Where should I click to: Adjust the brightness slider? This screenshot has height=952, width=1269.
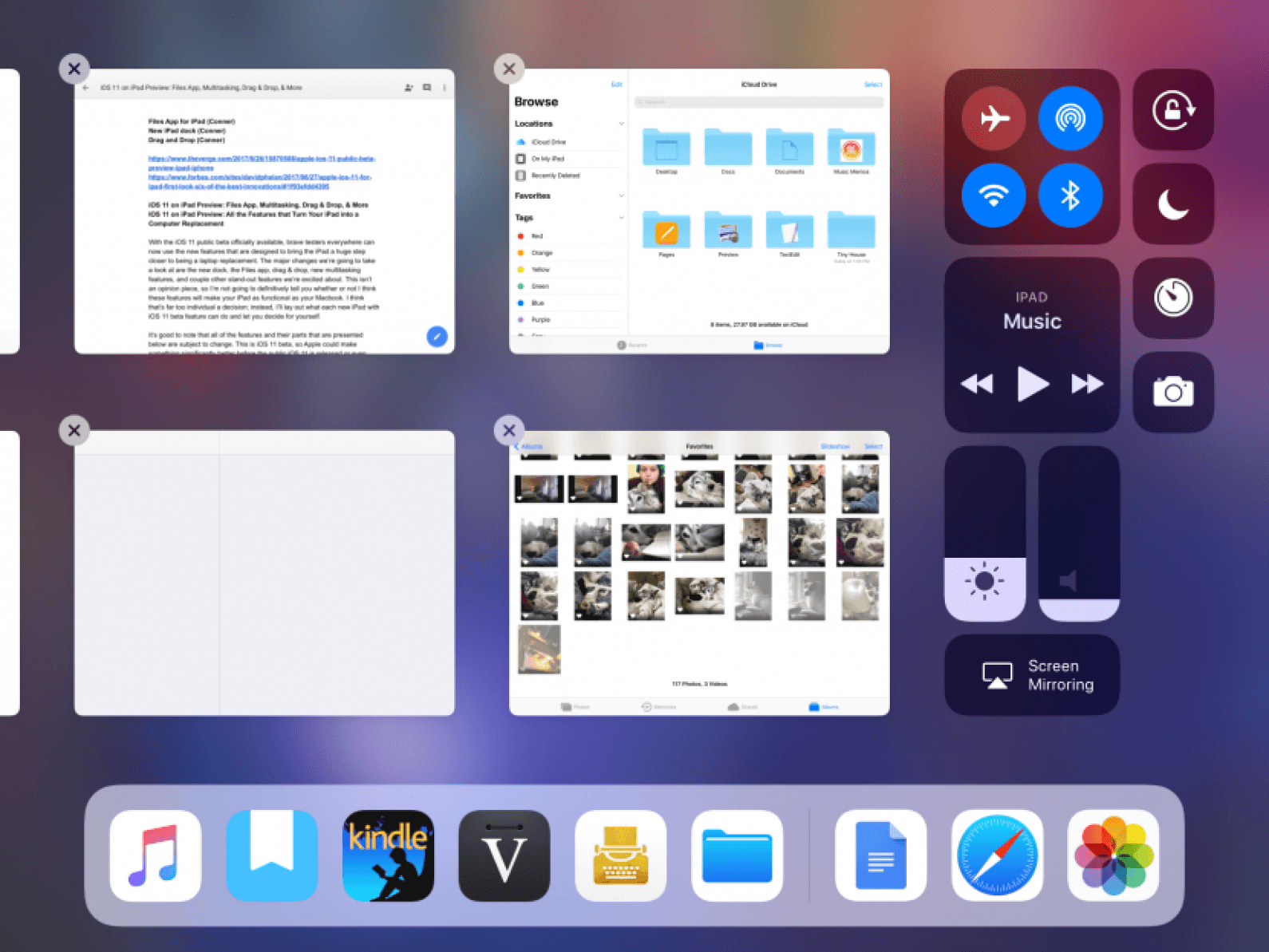point(985,533)
